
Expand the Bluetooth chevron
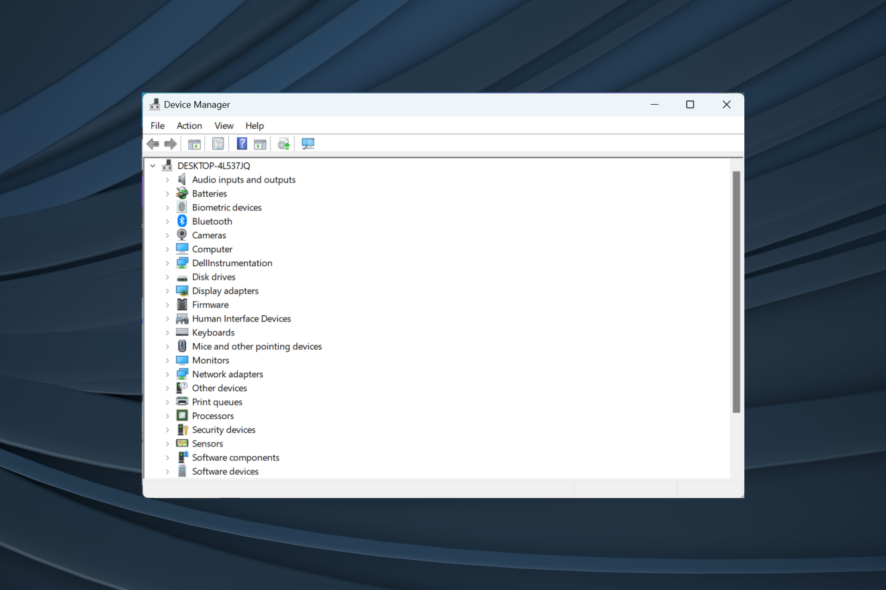click(167, 222)
